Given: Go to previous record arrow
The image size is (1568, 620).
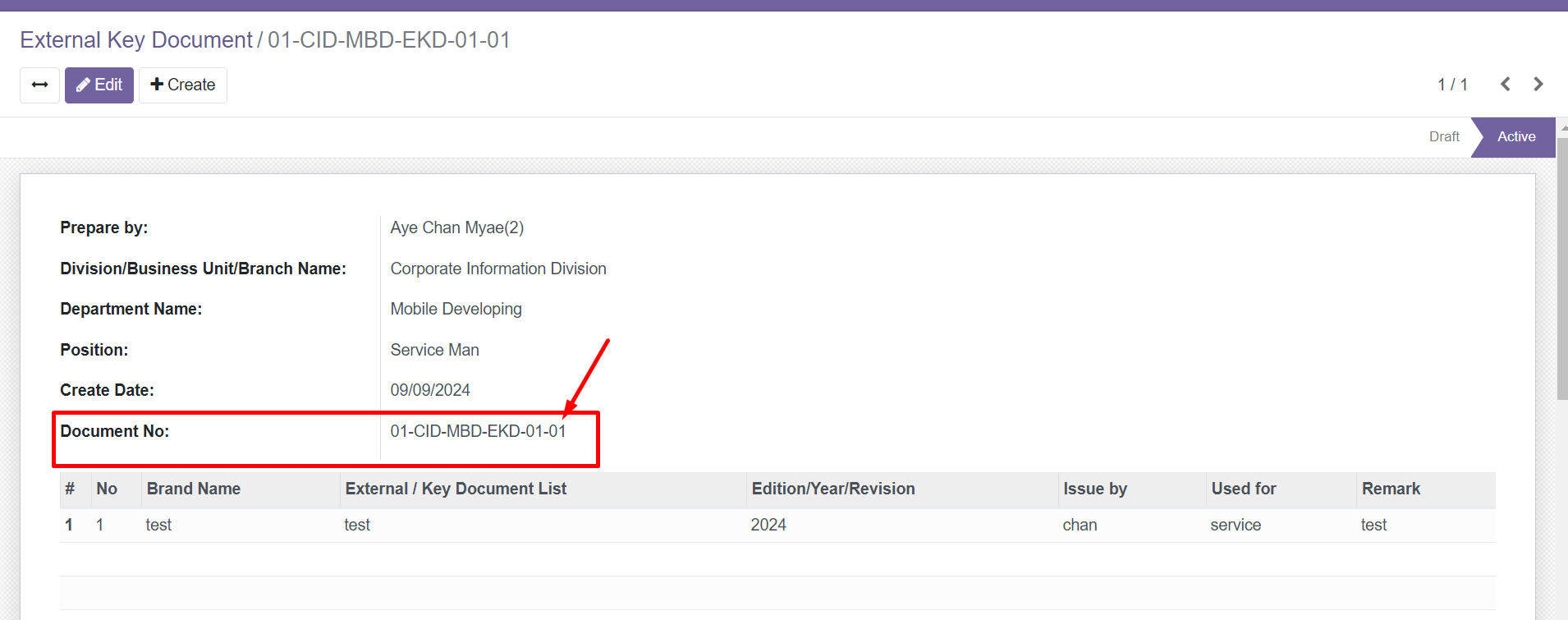Looking at the screenshot, I should (1506, 85).
